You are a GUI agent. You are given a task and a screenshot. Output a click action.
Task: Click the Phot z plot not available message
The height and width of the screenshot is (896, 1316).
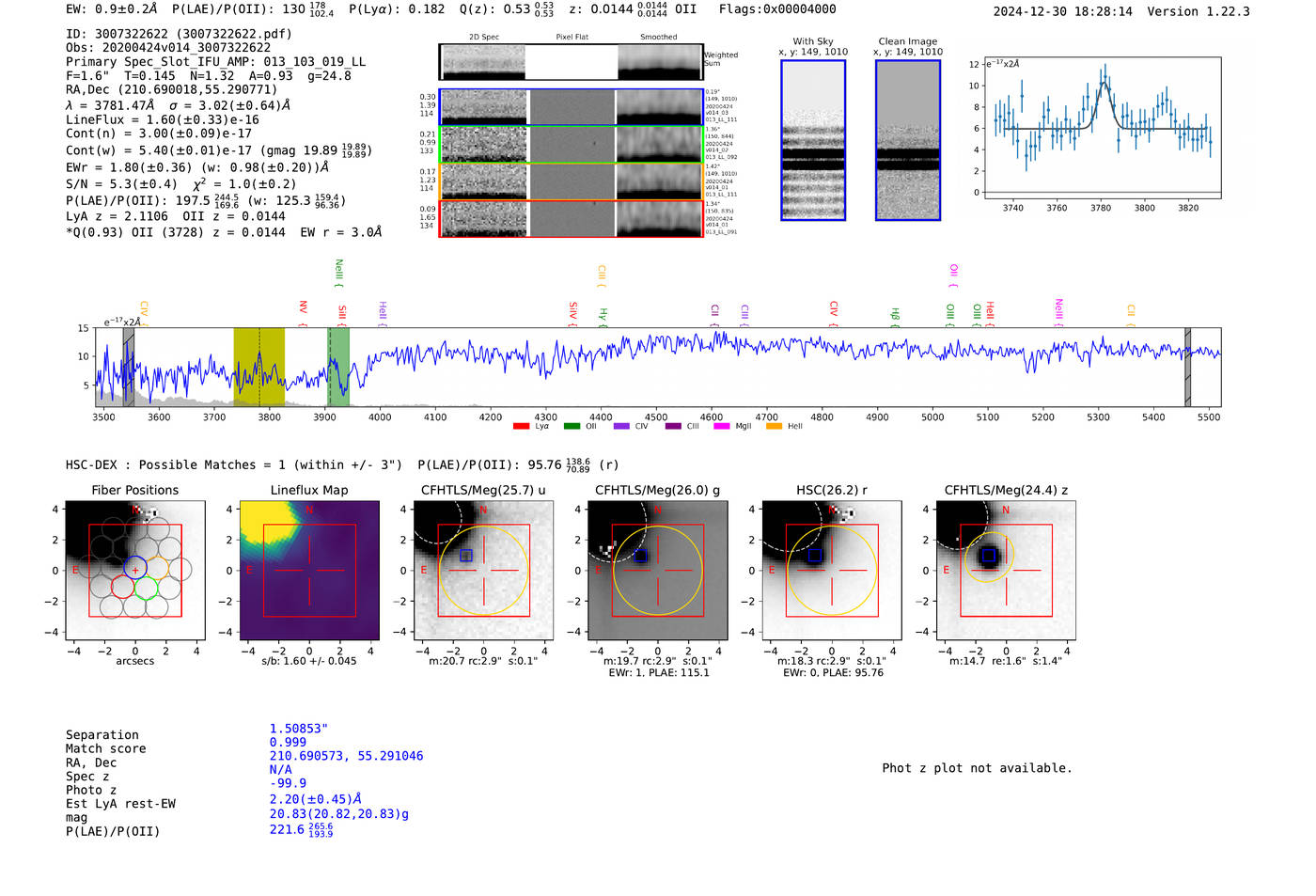pos(977,768)
